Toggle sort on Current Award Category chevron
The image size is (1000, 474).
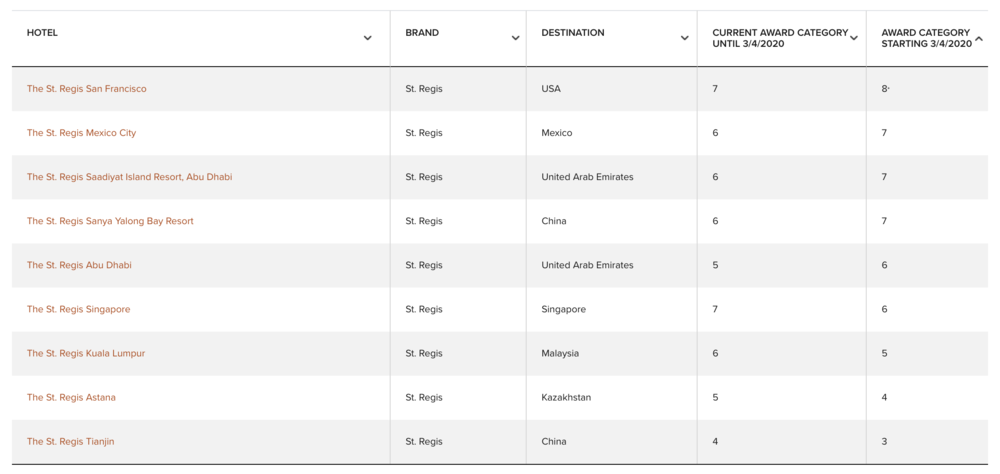tap(854, 38)
